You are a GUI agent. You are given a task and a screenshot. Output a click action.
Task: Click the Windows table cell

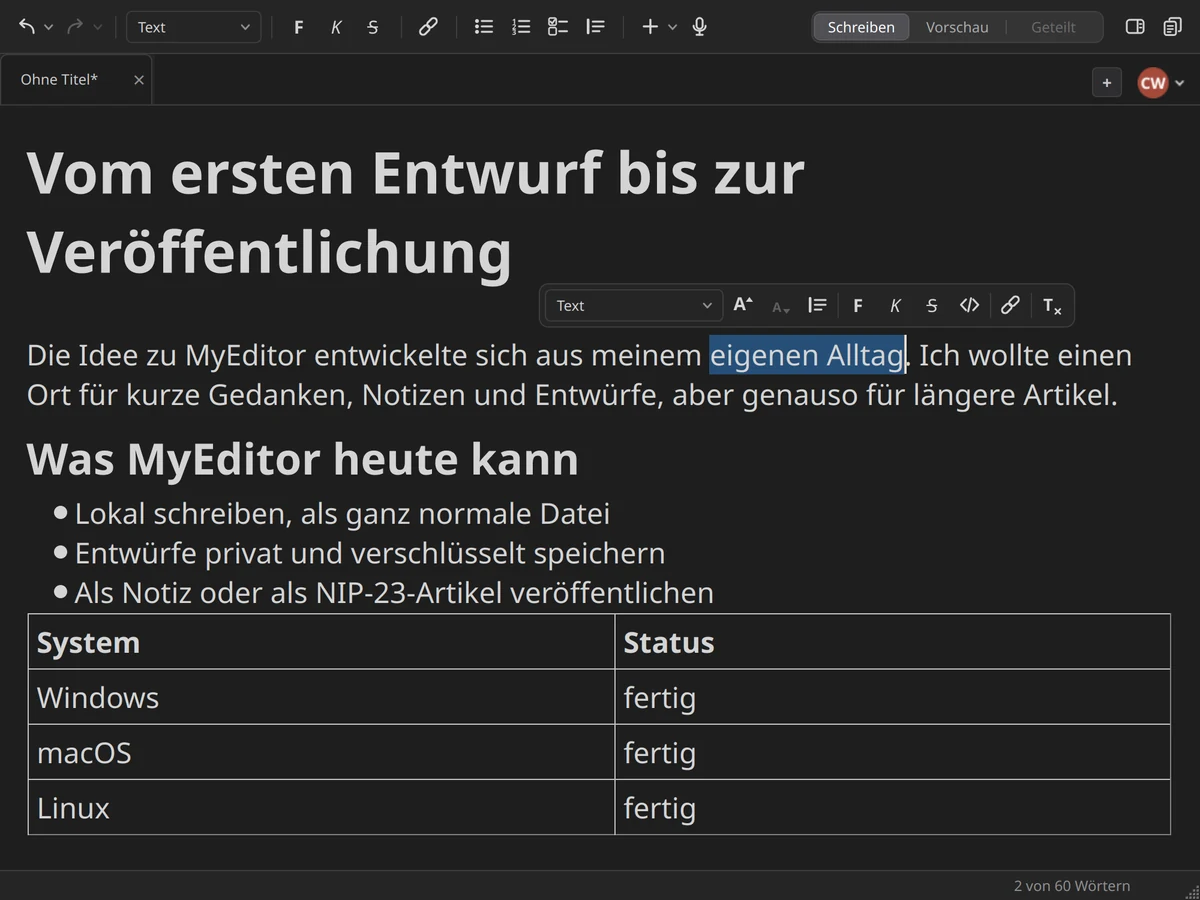coord(321,697)
